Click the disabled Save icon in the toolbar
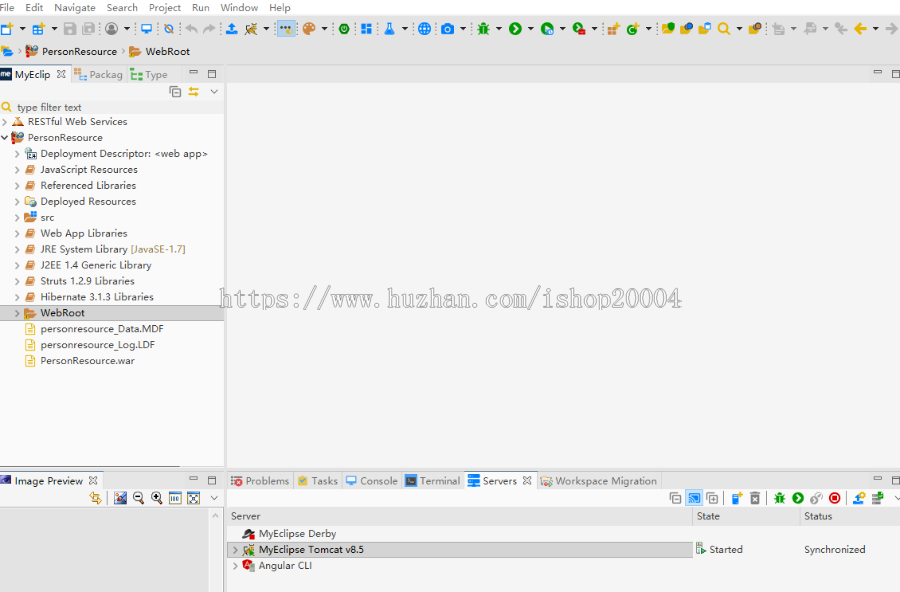The width and height of the screenshot is (900, 592). 70,29
